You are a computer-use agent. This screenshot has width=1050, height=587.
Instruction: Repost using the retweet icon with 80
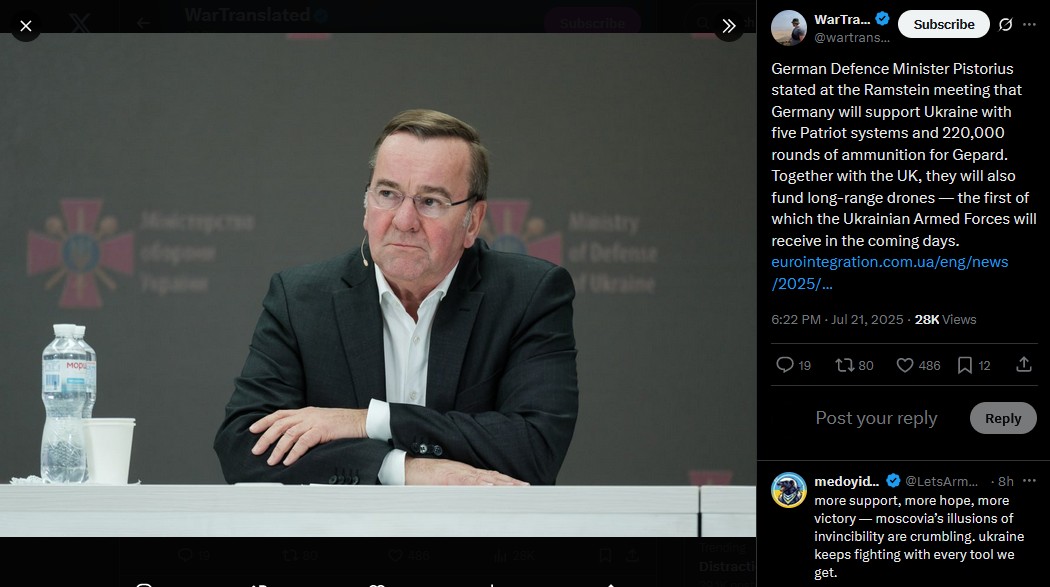854,365
